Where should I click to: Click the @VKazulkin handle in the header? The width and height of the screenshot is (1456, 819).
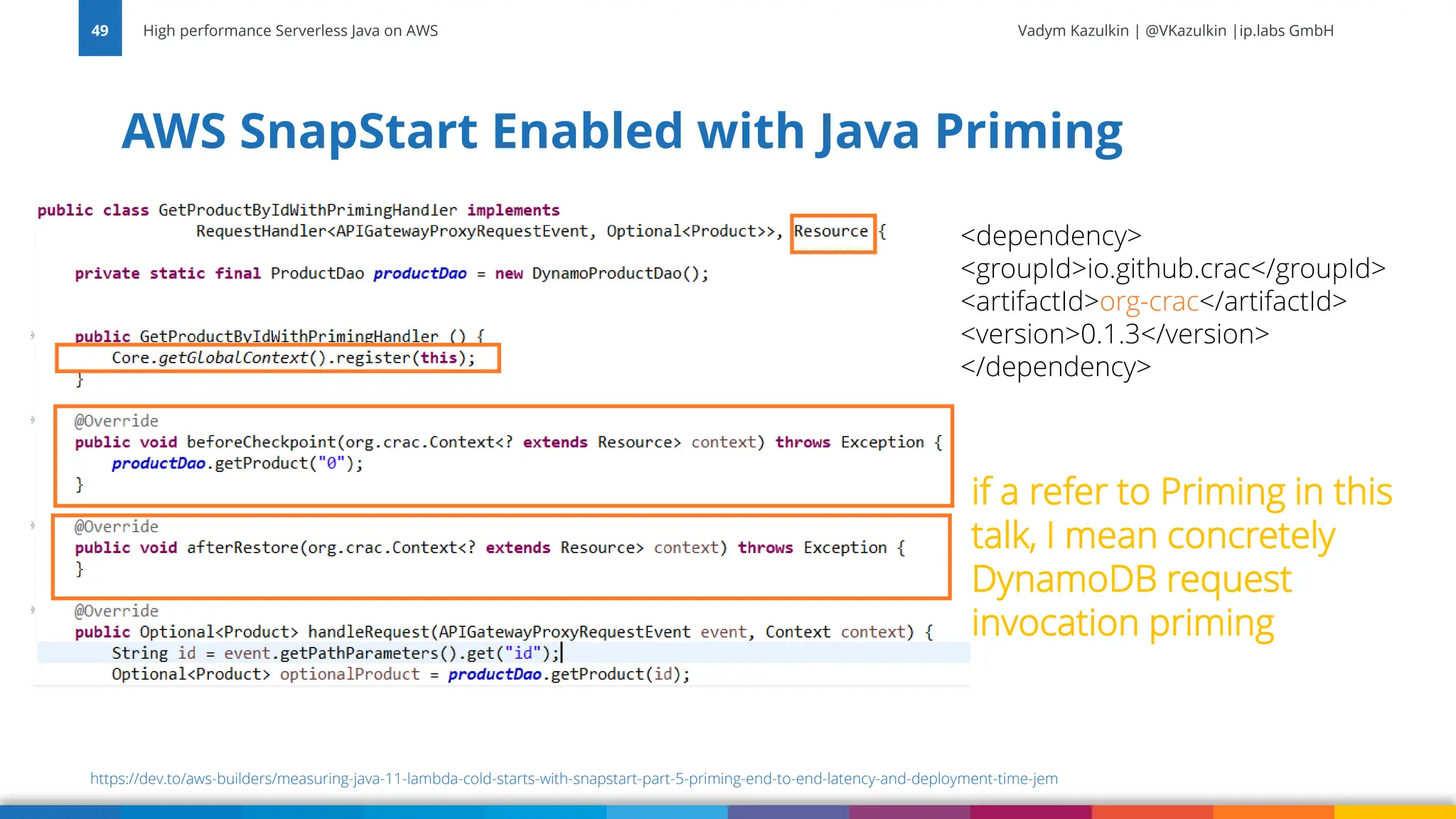click(1185, 31)
